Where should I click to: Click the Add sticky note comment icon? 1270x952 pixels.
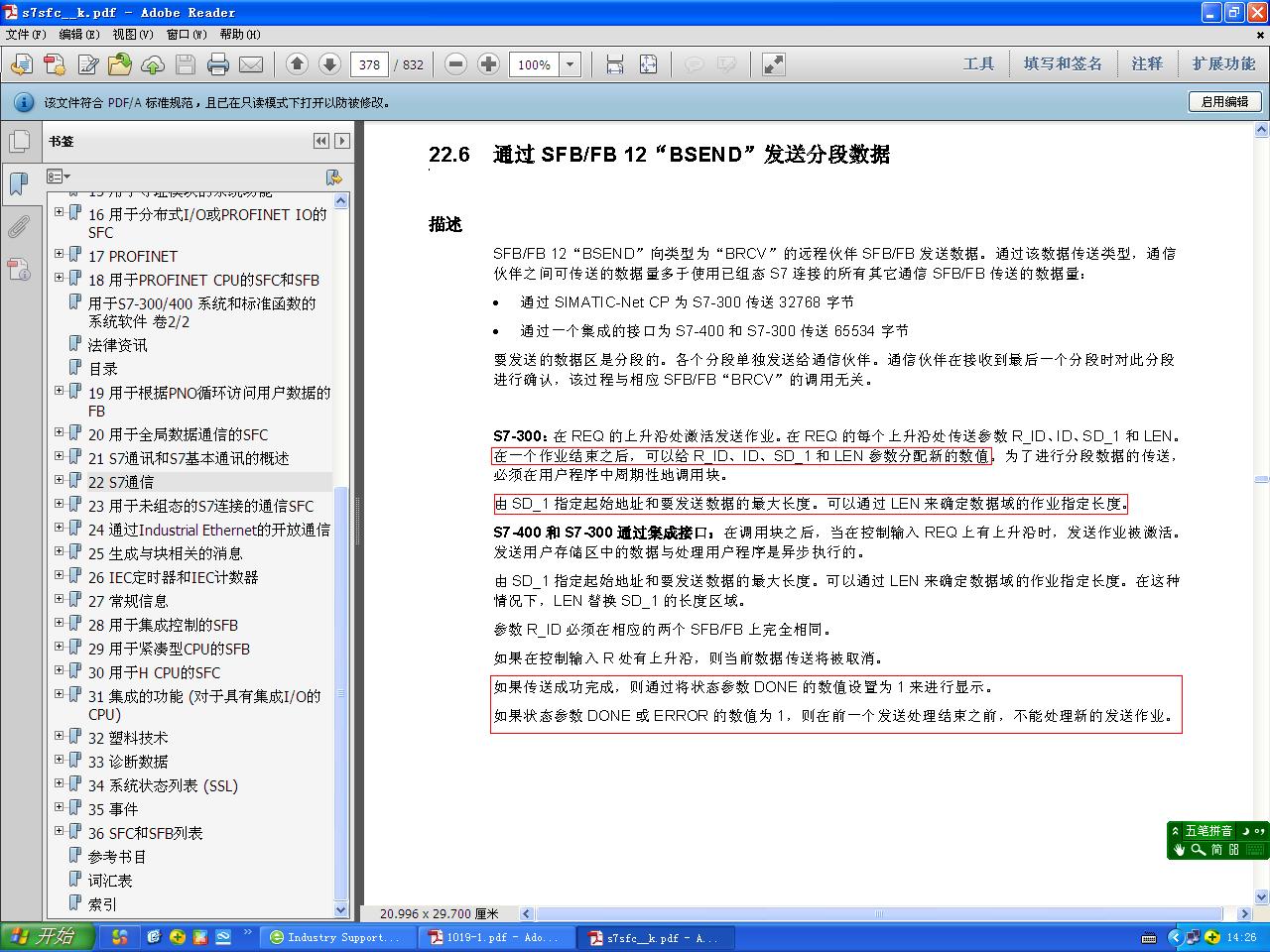[695, 64]
